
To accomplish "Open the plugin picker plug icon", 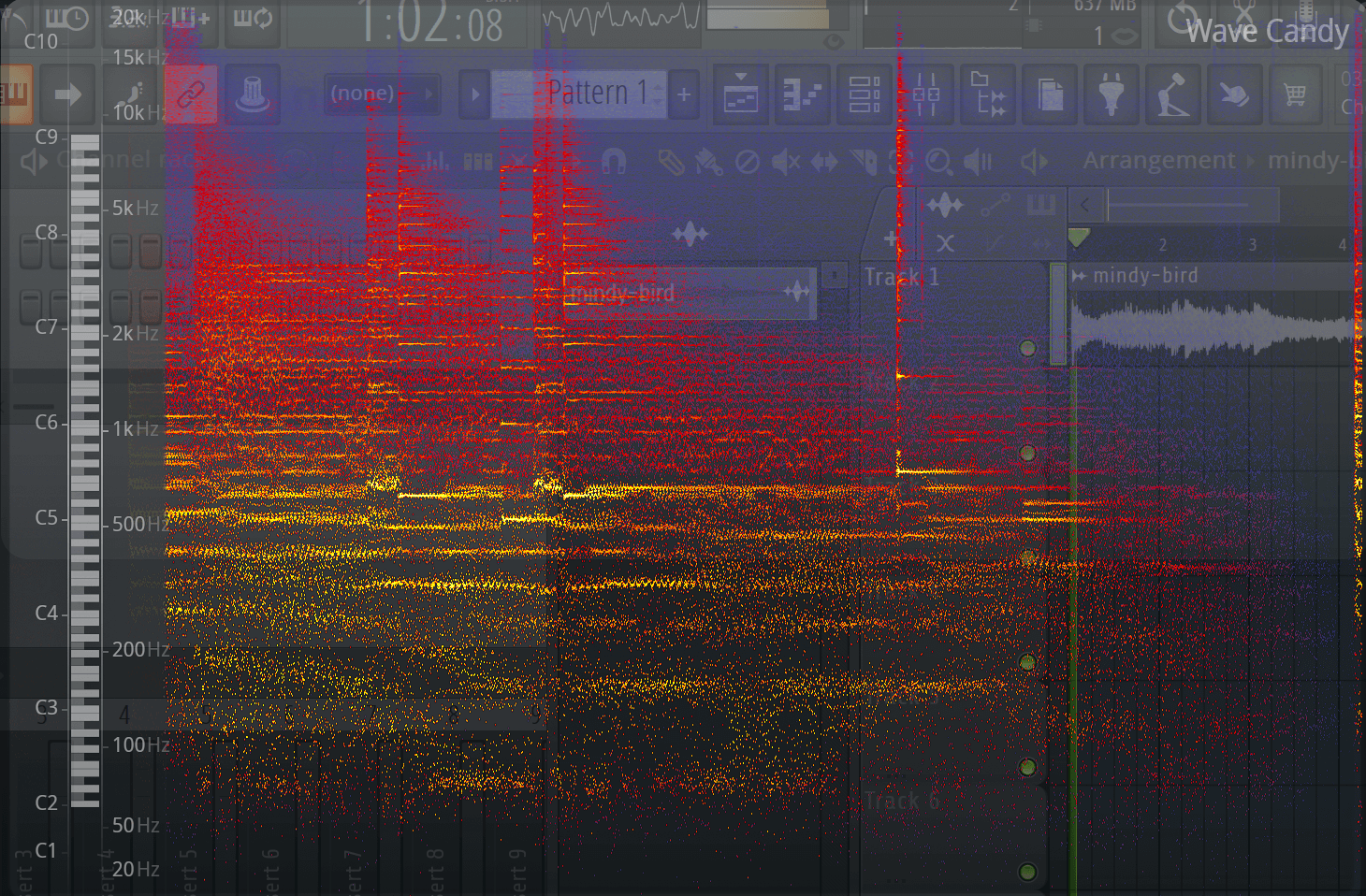I will [x=1111, y=94].
